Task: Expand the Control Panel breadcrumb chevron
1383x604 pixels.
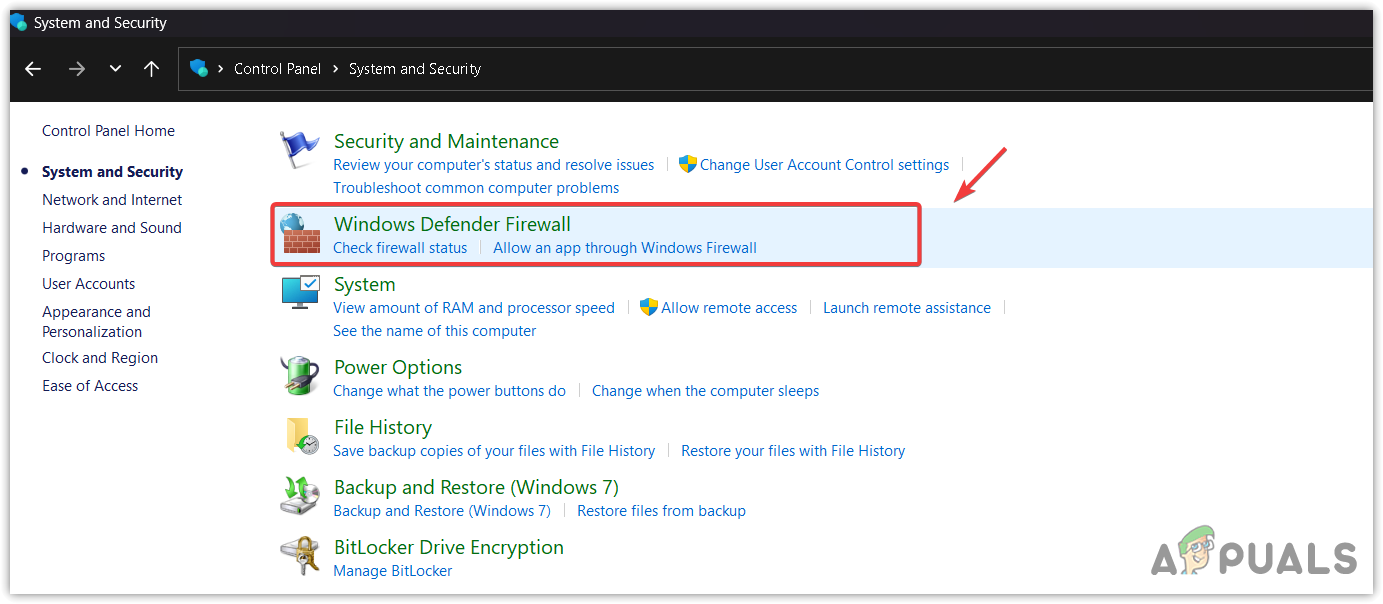Action: tap(335, 69)
